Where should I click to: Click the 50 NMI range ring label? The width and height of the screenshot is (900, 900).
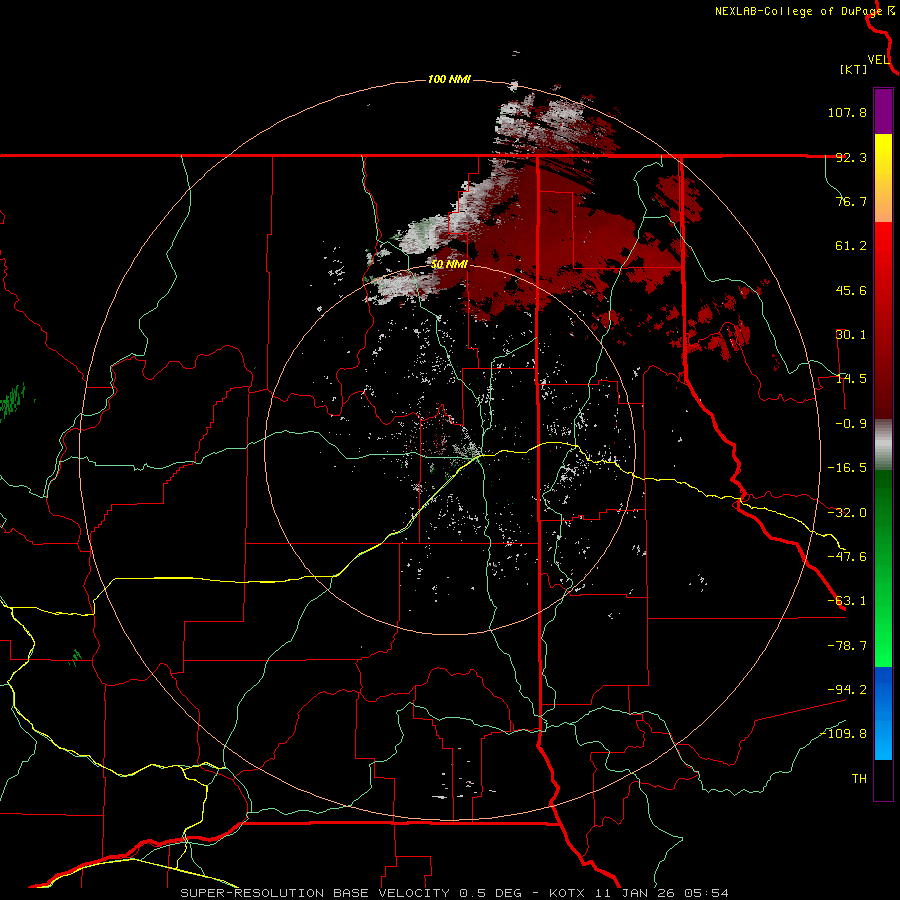[449, 264]
